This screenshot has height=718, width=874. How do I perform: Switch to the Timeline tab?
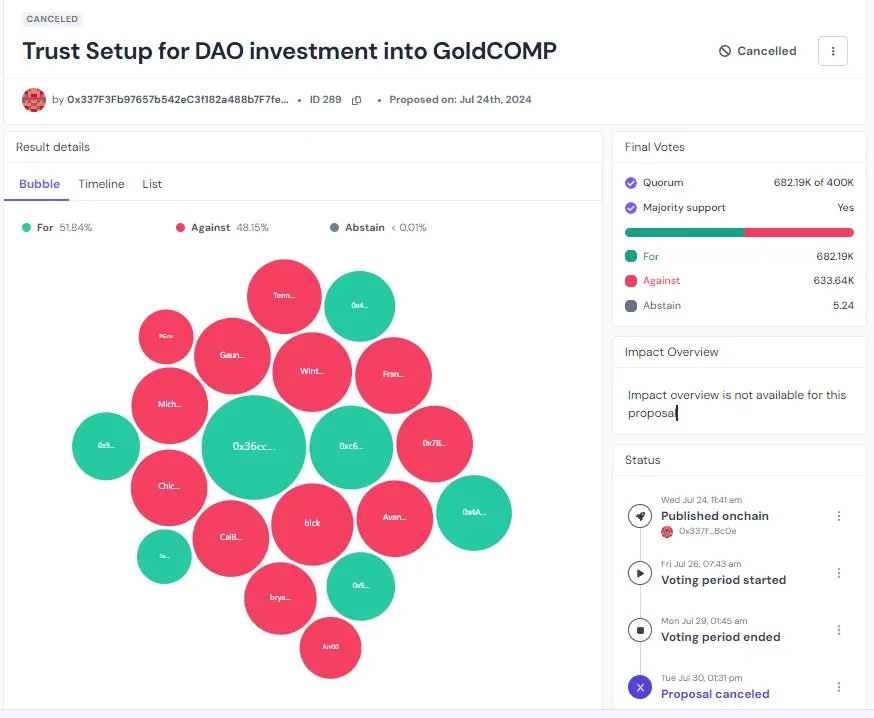click(x=102, y=184)
